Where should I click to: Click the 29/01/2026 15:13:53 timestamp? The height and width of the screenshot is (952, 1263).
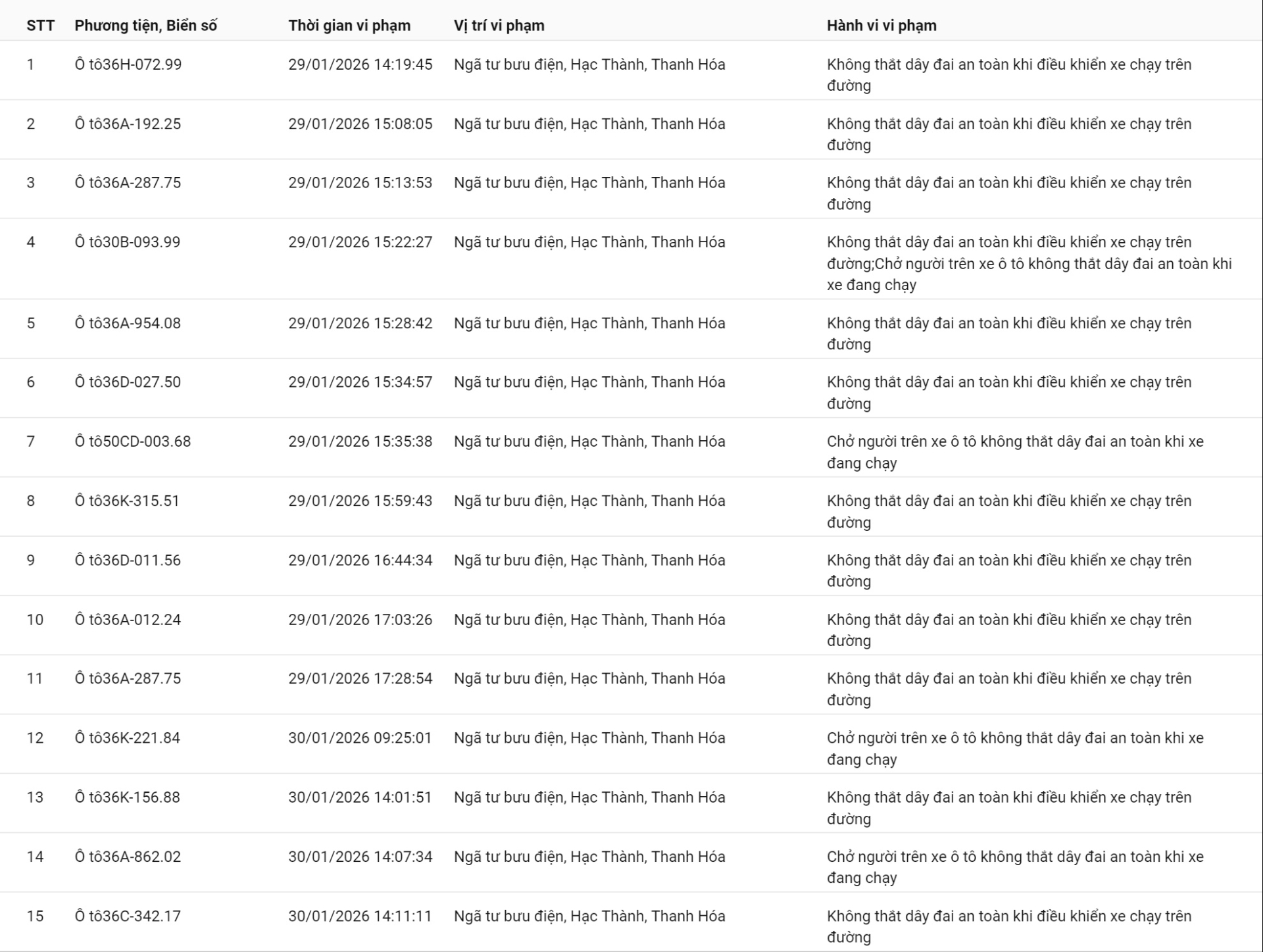click(x=360, y=183)
